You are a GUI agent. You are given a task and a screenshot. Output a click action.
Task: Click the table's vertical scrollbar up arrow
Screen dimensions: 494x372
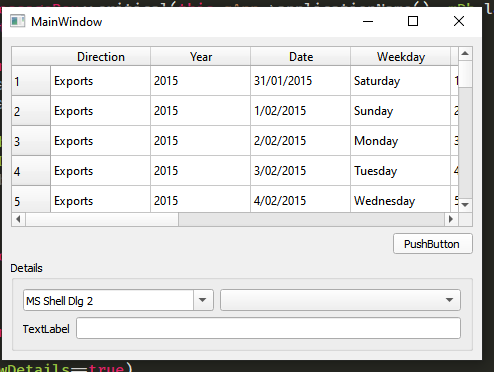point(465,54)
